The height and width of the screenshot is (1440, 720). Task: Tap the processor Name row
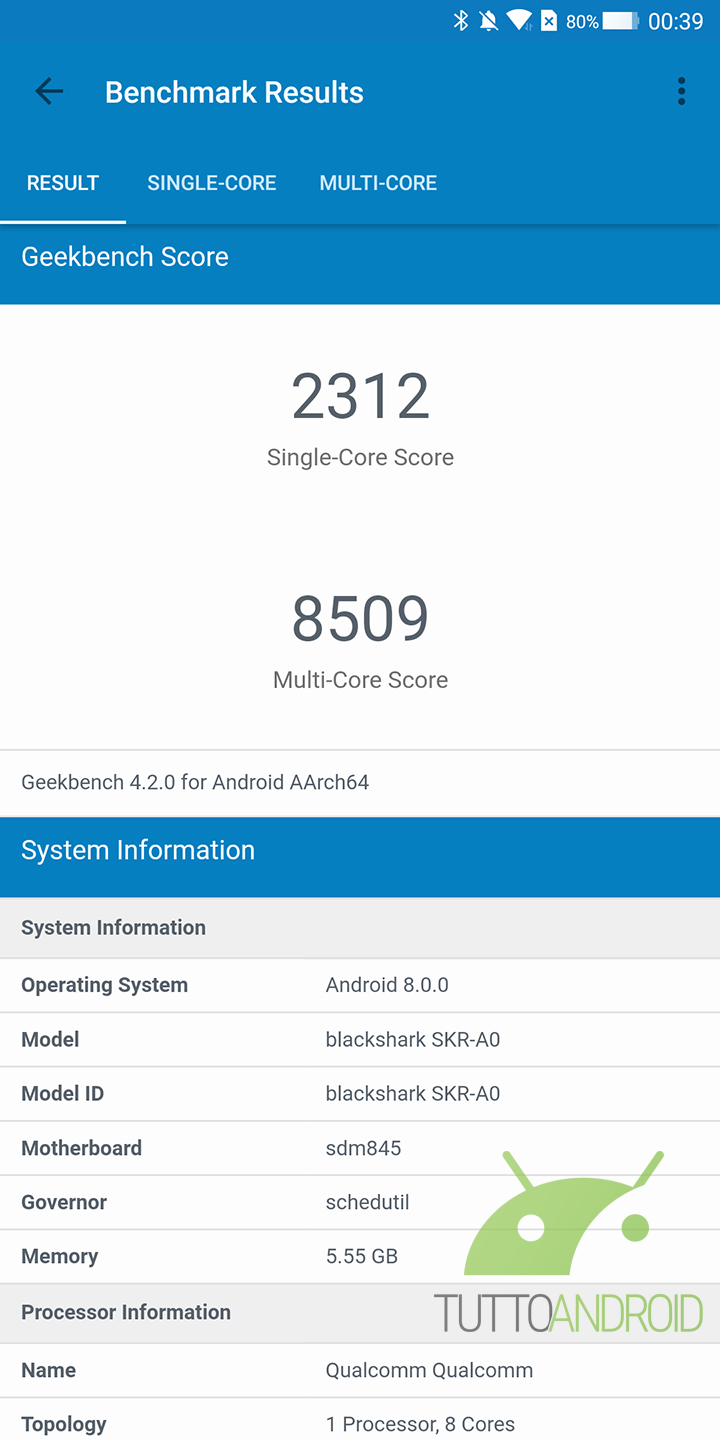360,1370
